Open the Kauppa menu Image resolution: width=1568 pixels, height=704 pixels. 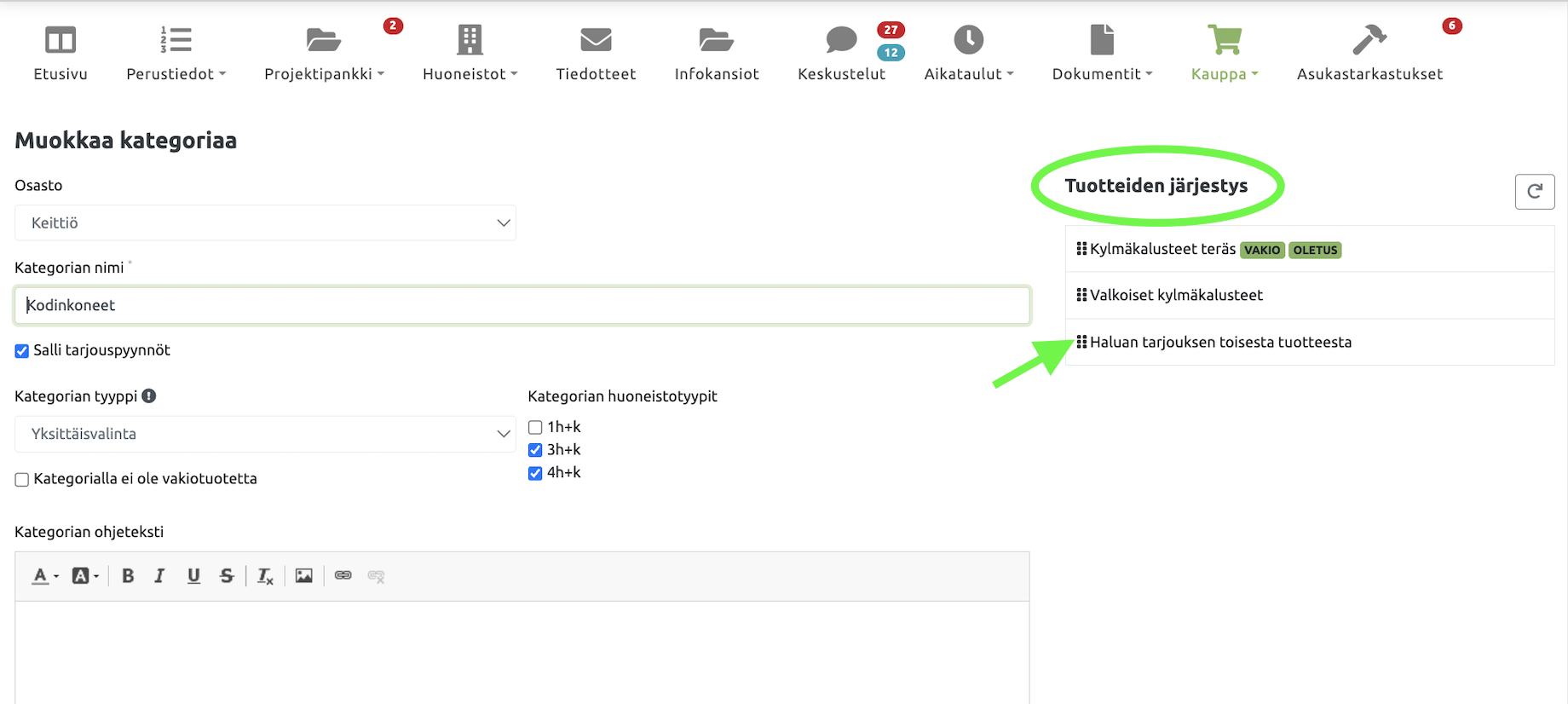pos(1224,53)
